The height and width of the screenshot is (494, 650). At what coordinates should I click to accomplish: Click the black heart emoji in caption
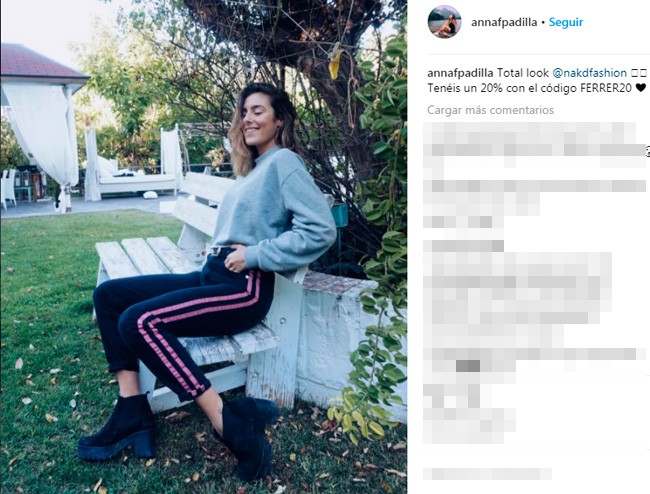coord(640,88)
